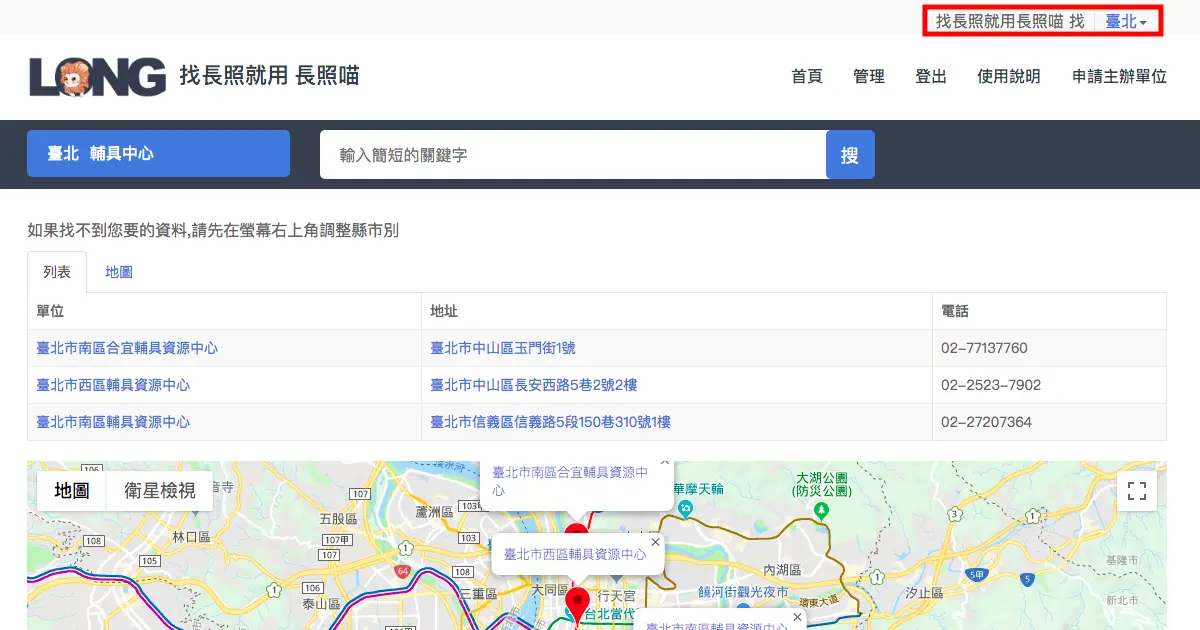
Task: Click the LONG cat logo
Action: point(98,76)
